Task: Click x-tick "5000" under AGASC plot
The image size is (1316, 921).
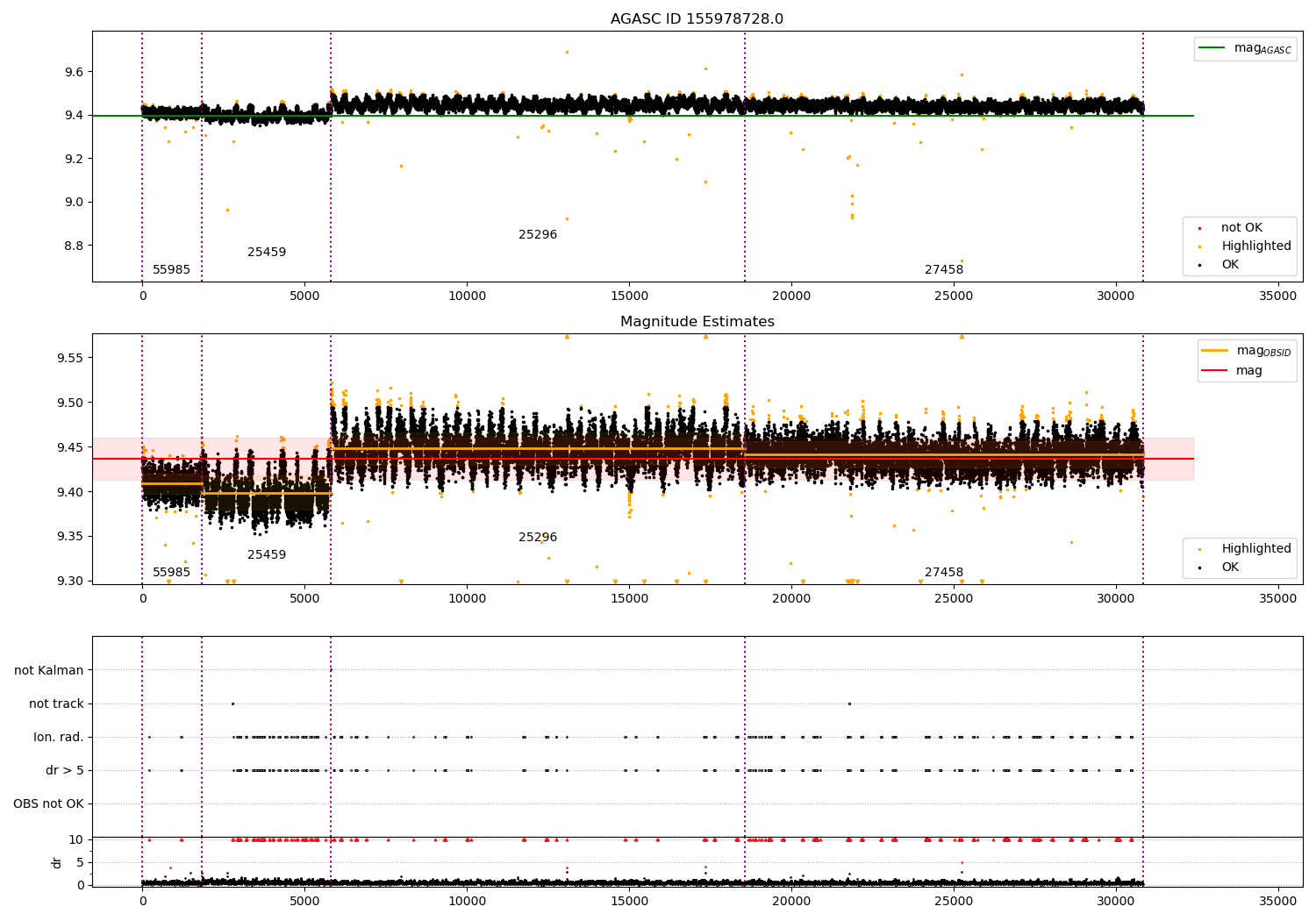Action: (x=304, y=296)
